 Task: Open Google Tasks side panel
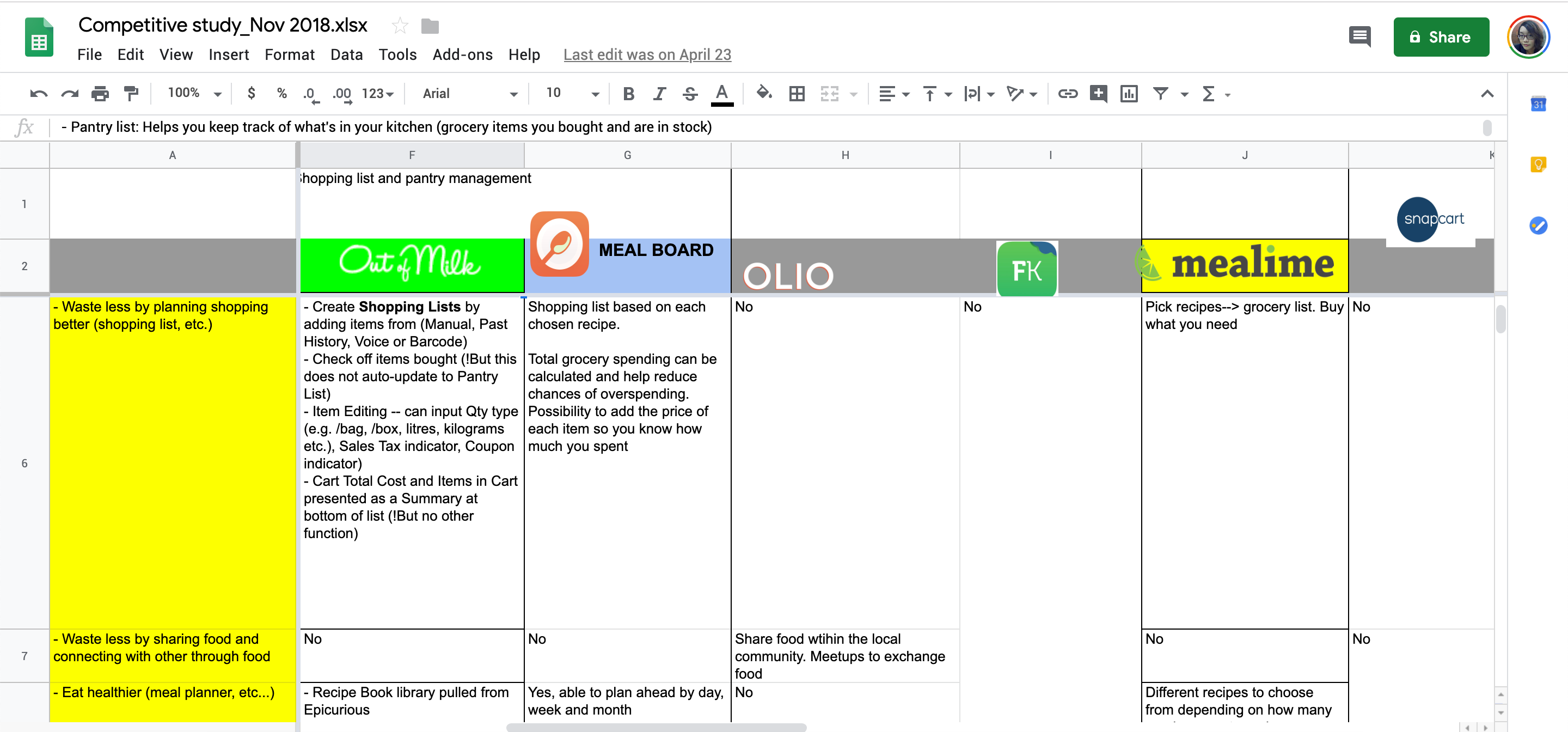pos(1538,225)
